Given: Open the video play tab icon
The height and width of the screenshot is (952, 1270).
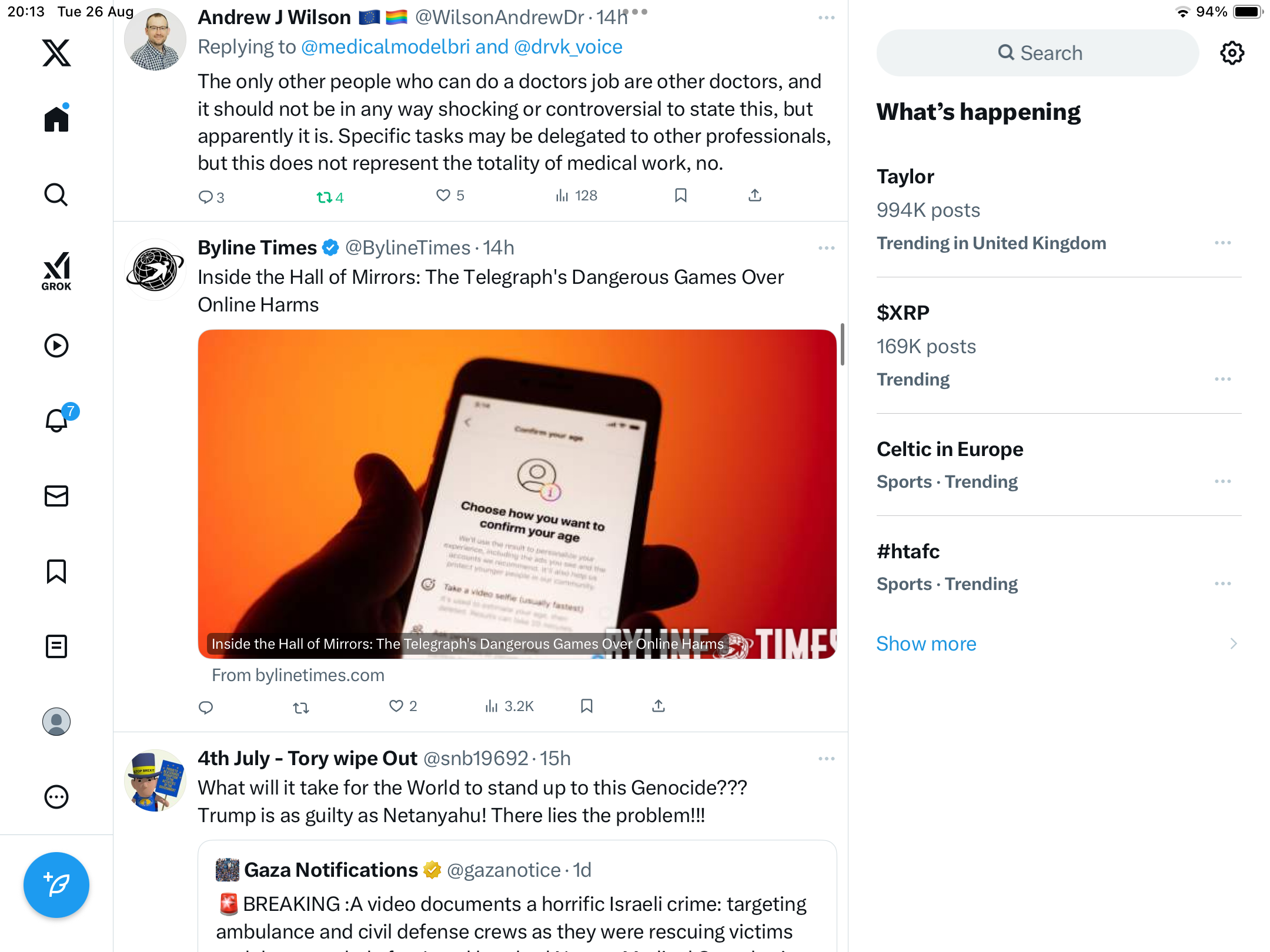Looking at the screenshot, I should tap(56, 346).
